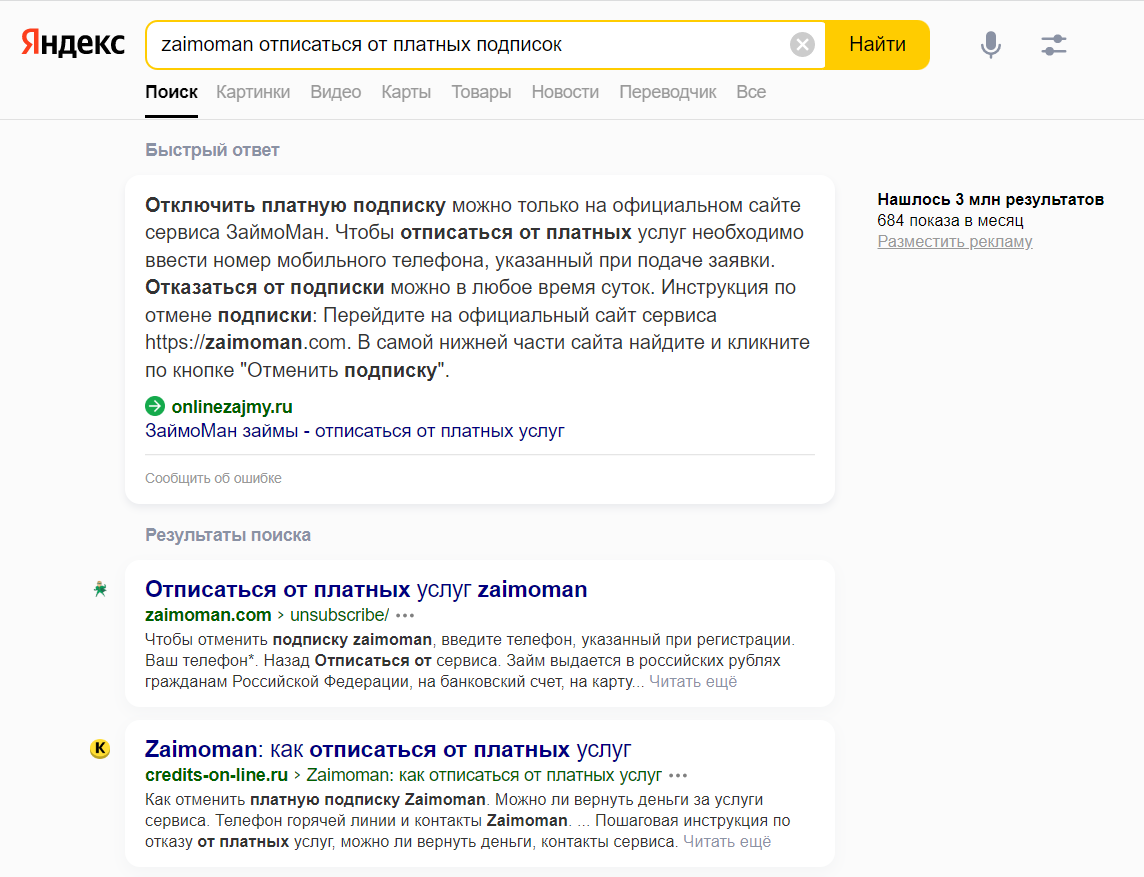Open the Товары tab
The width and height of the screenshot is (1144, 877).
[481, 93]
